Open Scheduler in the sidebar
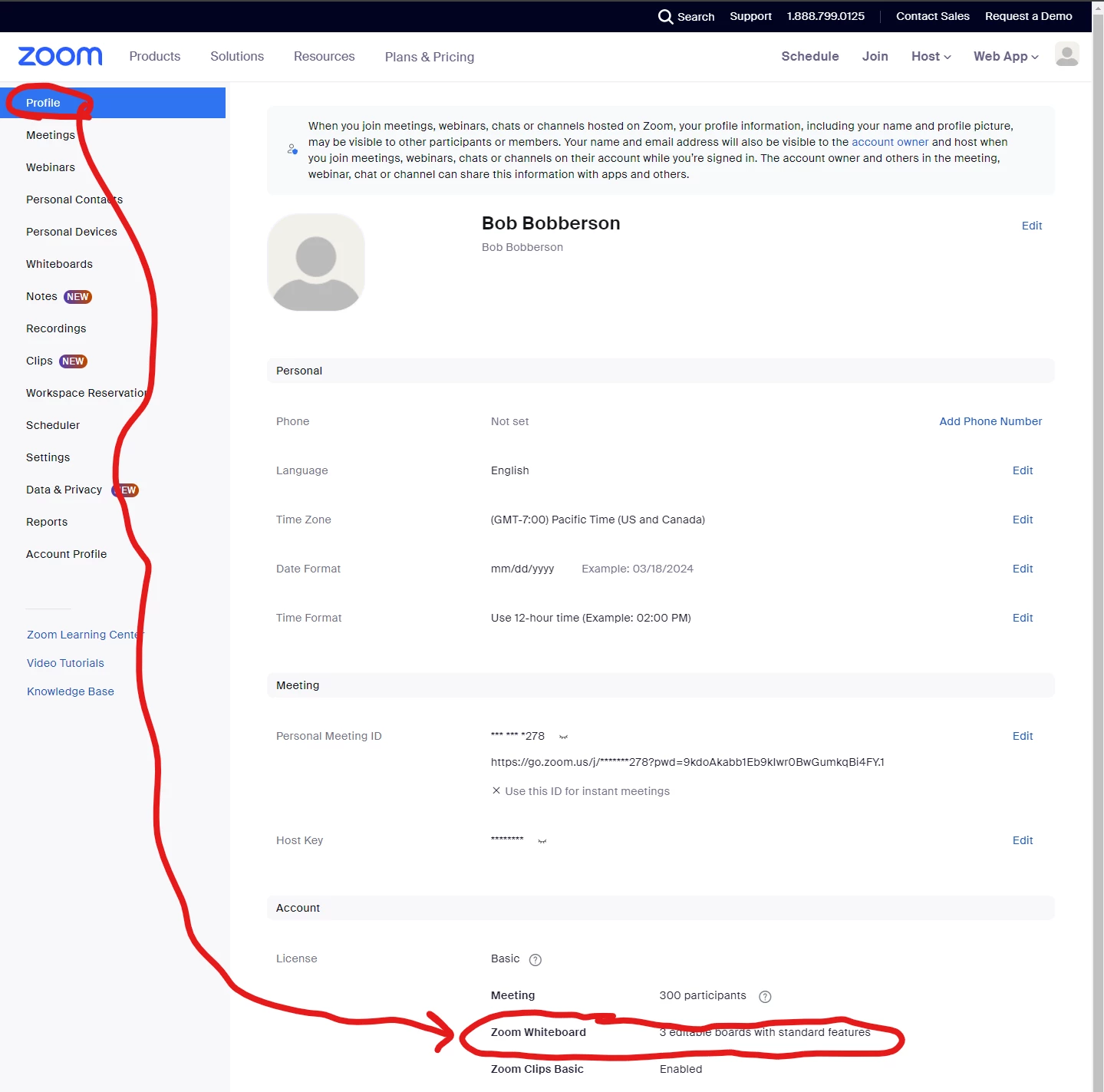 53,425
